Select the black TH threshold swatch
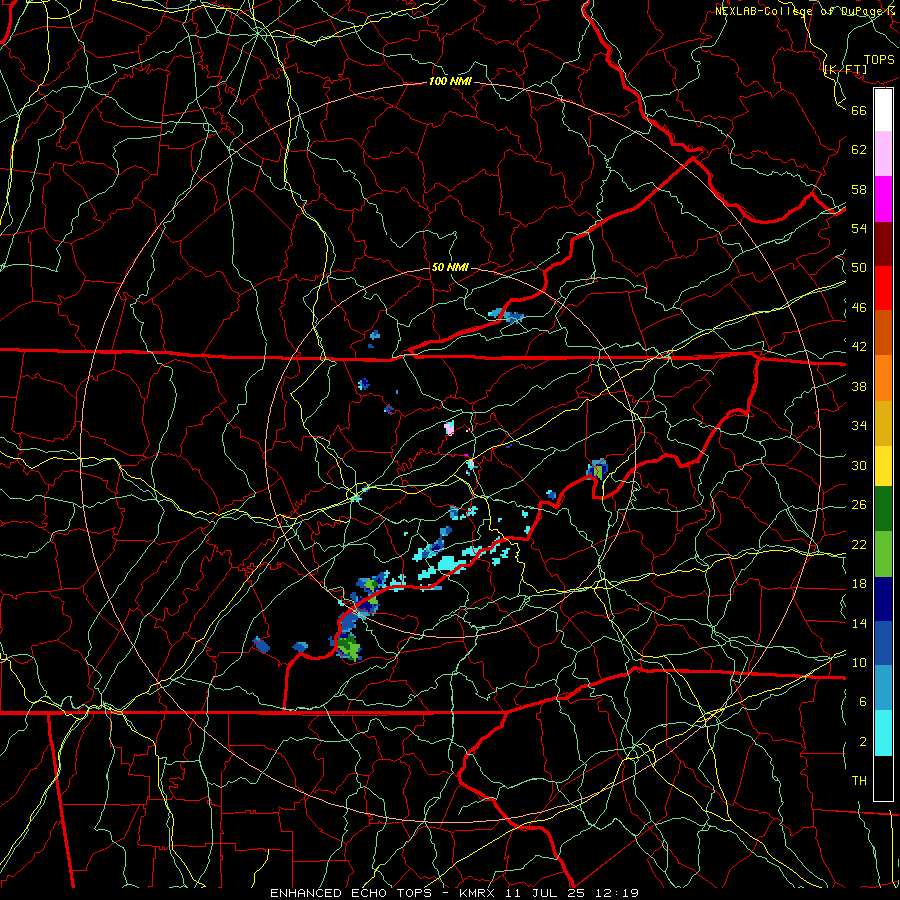 tap(883, 778)
